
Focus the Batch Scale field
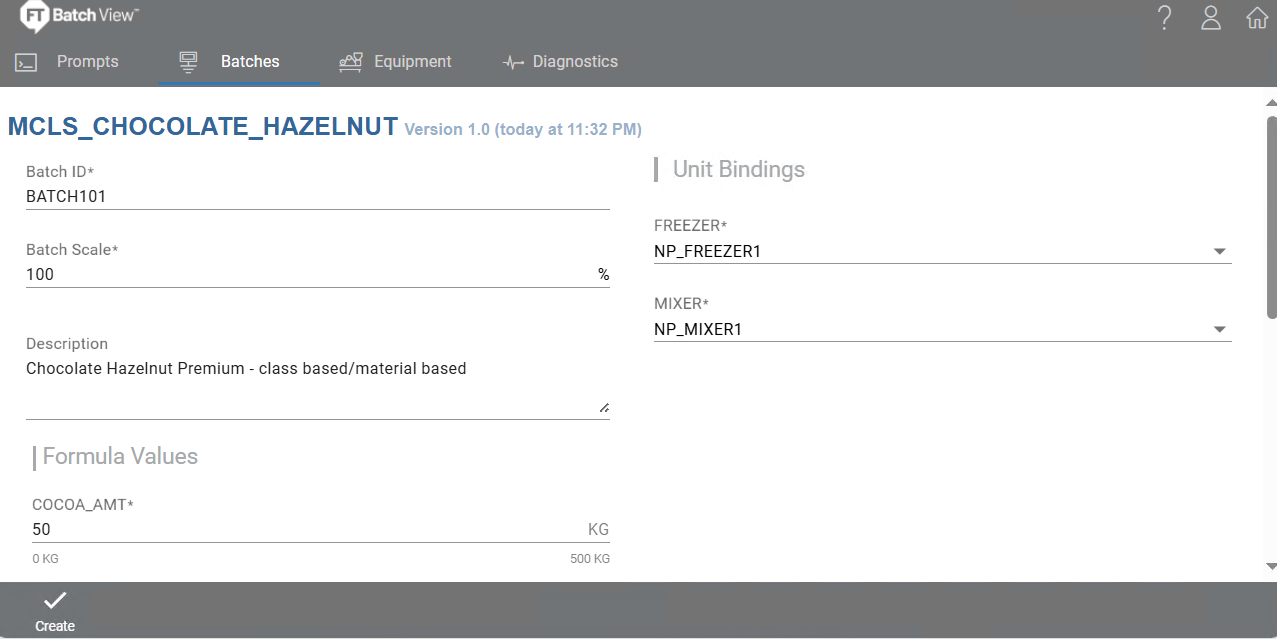(x=317, y=275)
